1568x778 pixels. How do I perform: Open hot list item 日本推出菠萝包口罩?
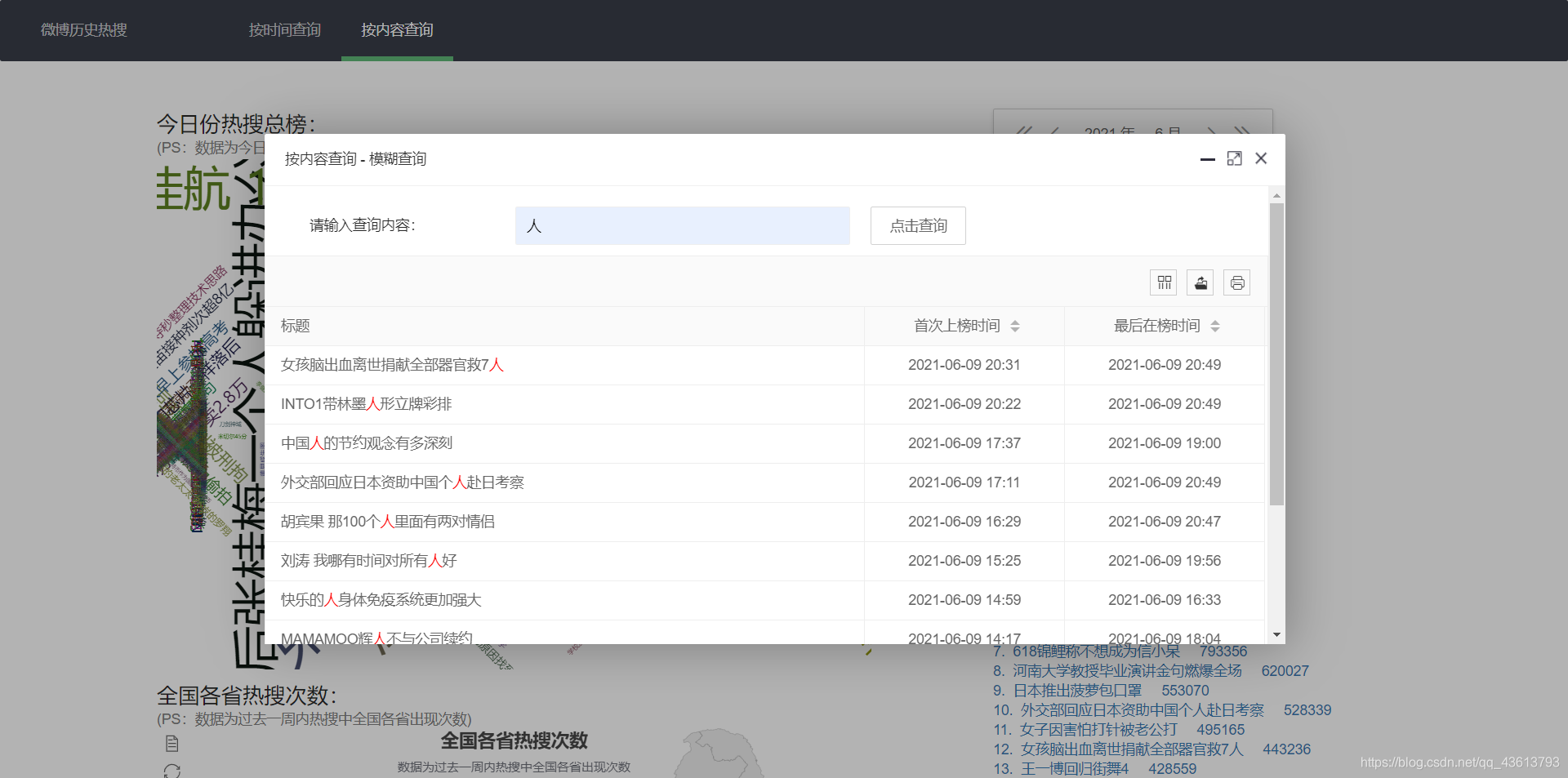tap(1077, 691)
